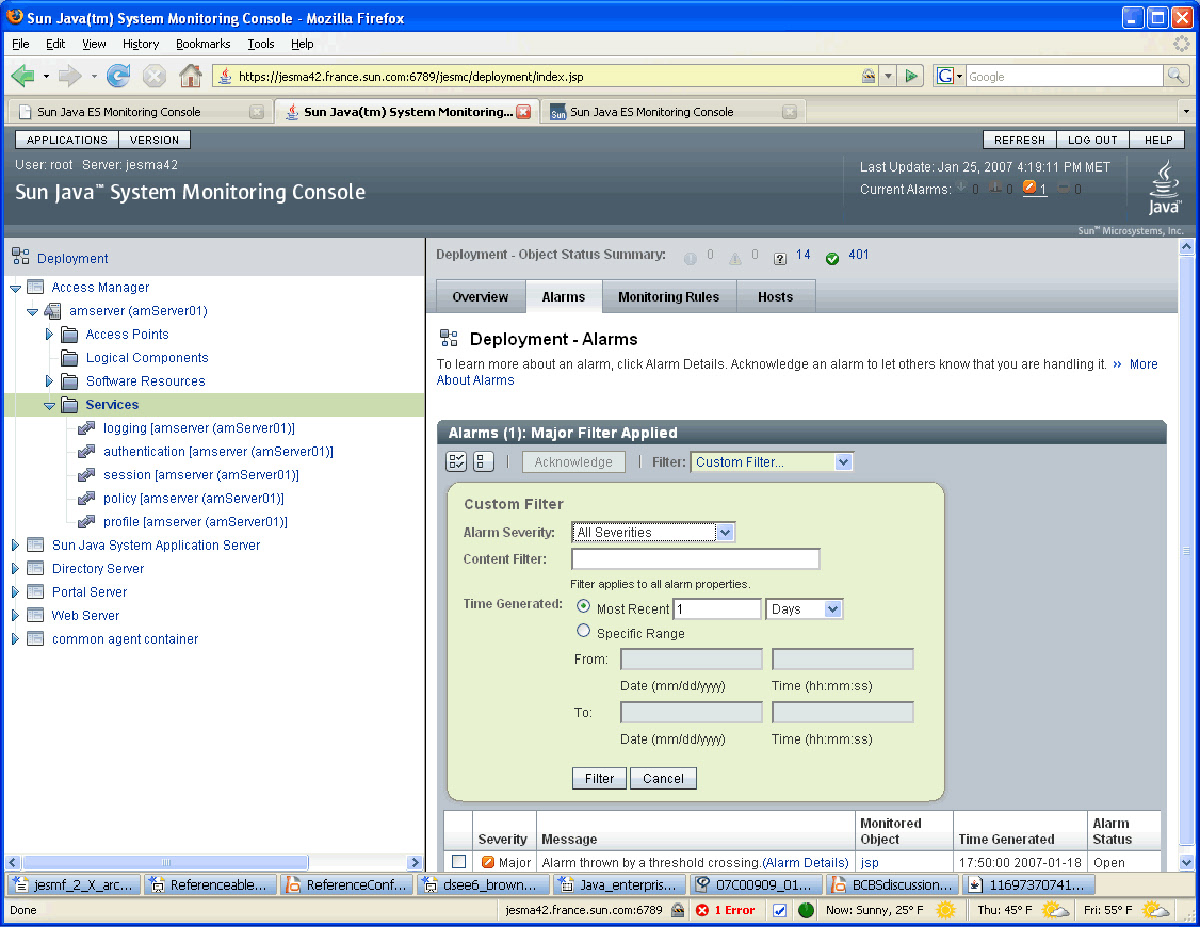1200x927 pixels.
Task: Click the green Go arrow beside the address bar
Action: [x=912, y=76]
